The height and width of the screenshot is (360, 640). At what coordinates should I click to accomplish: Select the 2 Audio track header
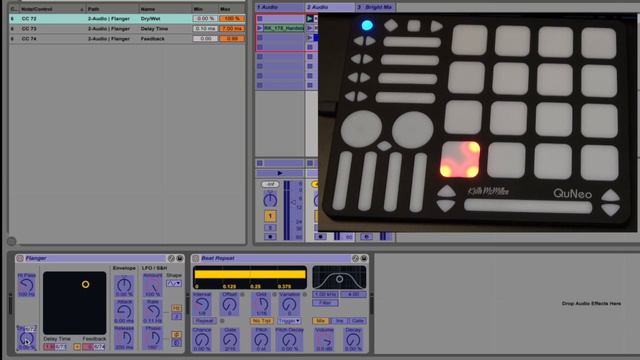(330, 7)
